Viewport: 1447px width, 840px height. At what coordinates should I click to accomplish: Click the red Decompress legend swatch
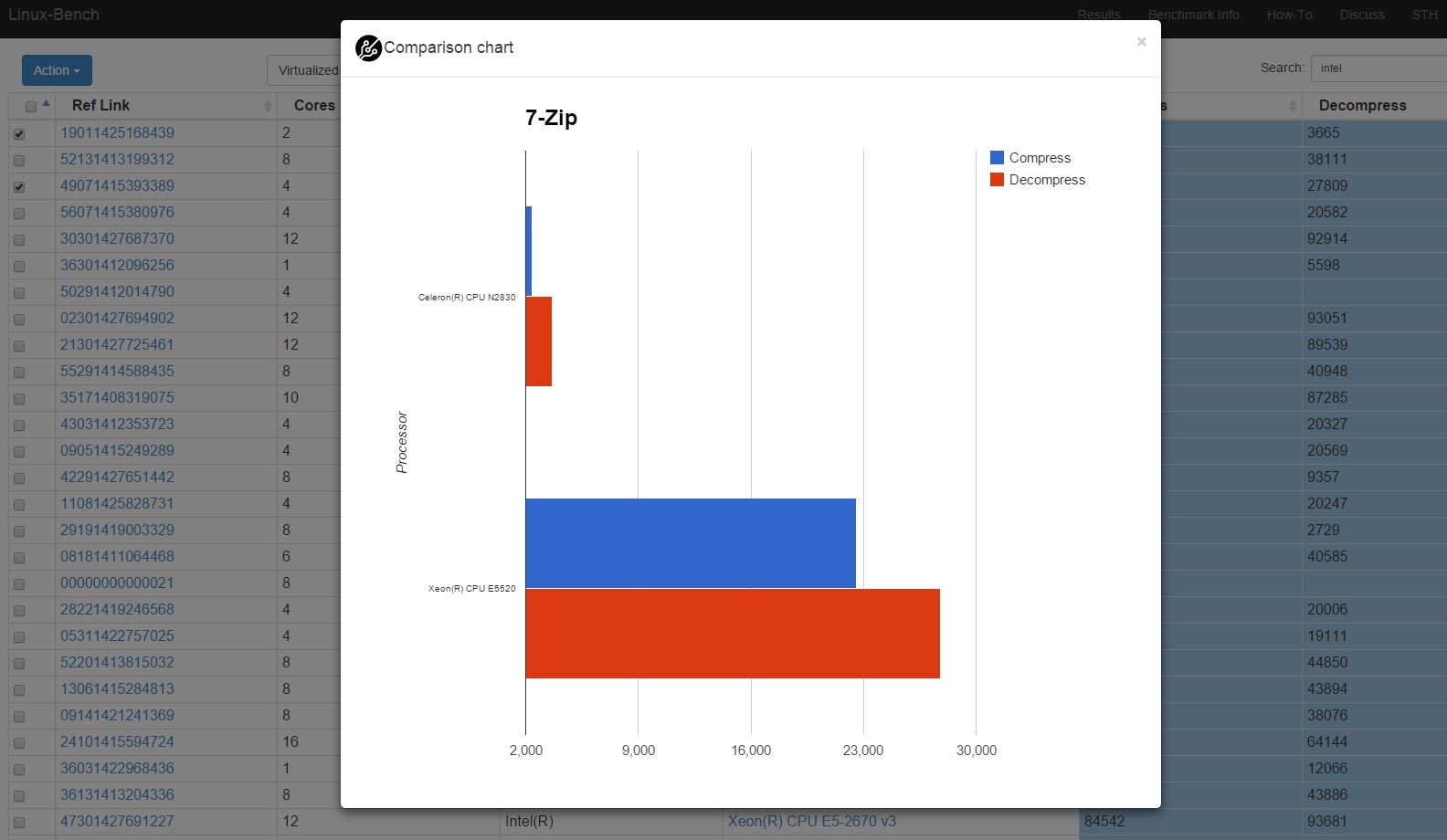(997, 180)
